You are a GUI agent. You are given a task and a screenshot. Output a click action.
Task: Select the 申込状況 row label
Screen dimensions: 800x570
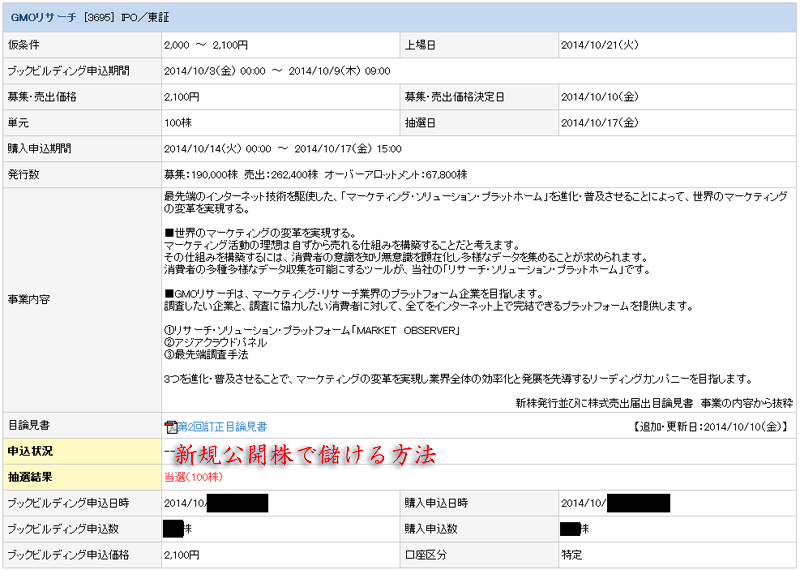pos(30,451)
